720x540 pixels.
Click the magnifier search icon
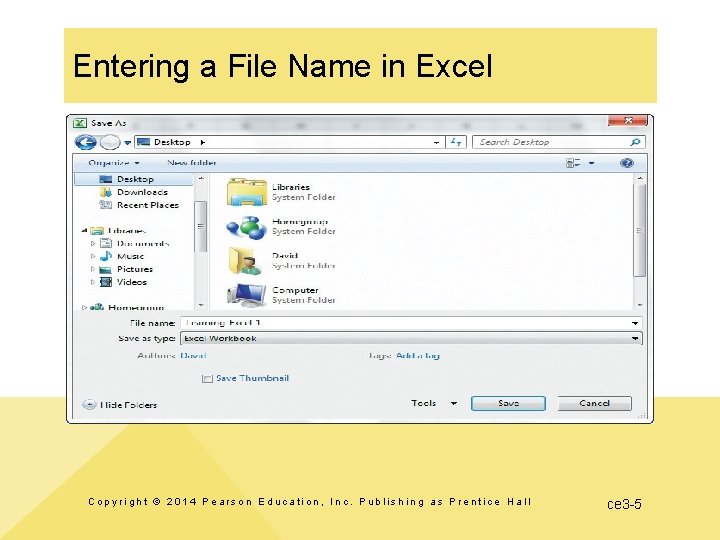pyautogui.click(x=636, y=142)
